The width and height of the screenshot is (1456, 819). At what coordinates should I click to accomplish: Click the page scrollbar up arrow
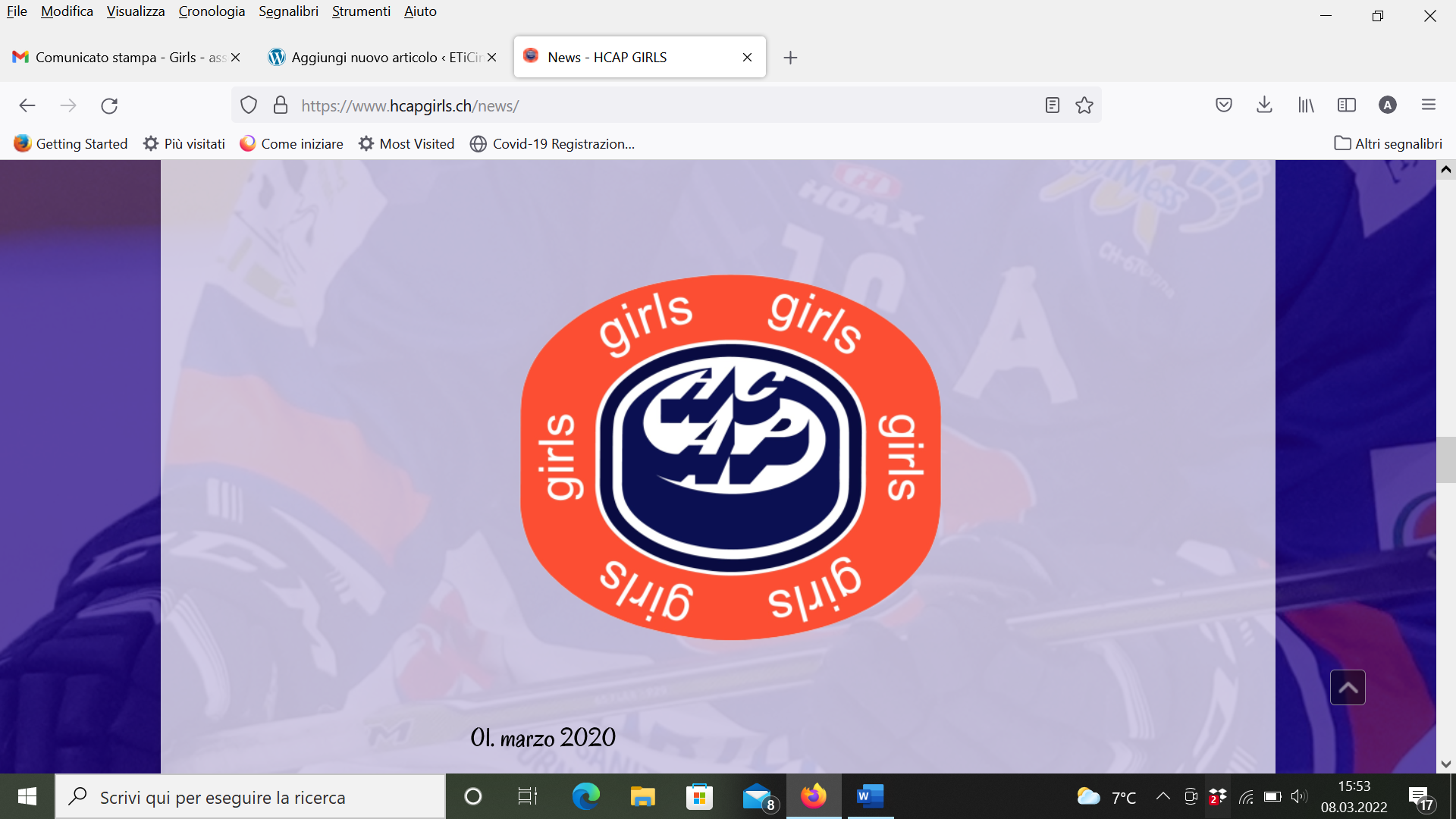[x=1446, y=170]
